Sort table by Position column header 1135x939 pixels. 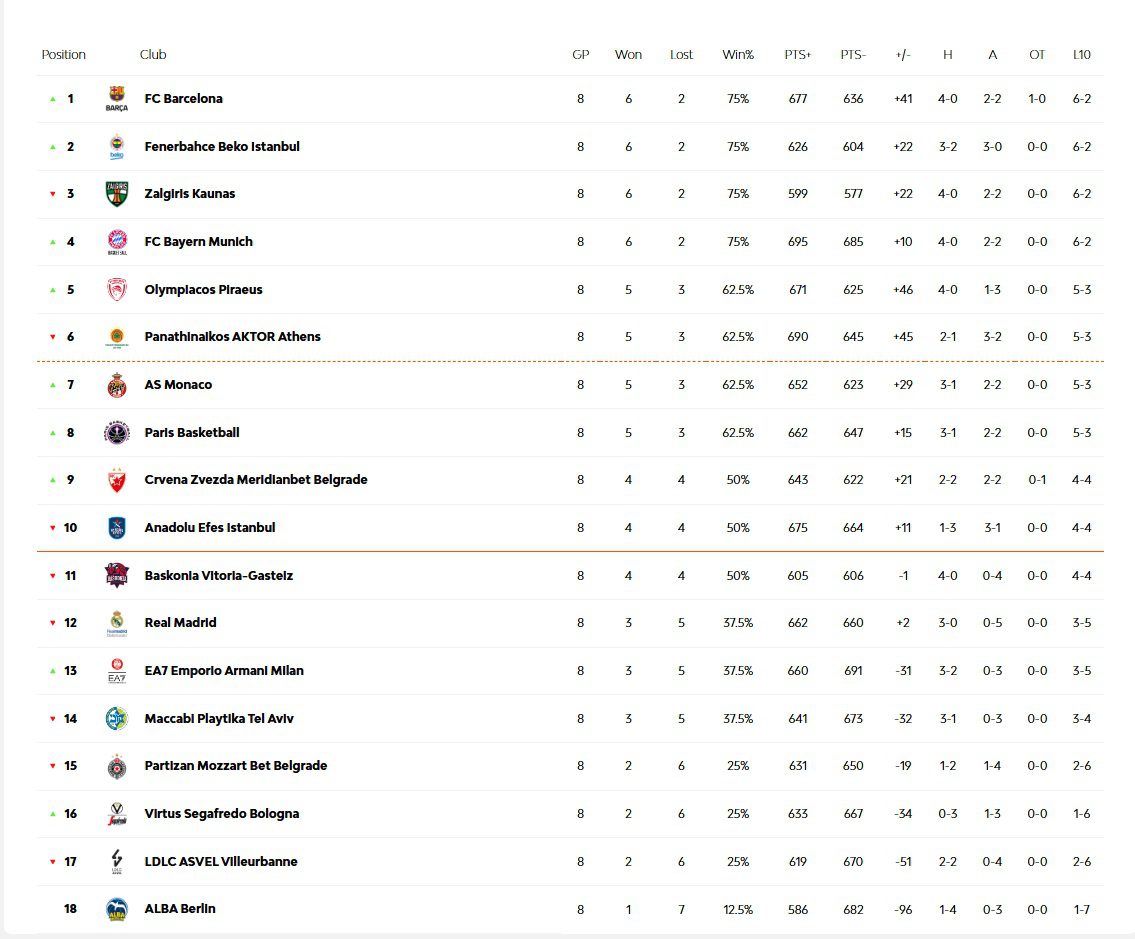pyautogui.click(x=64, y=55)
